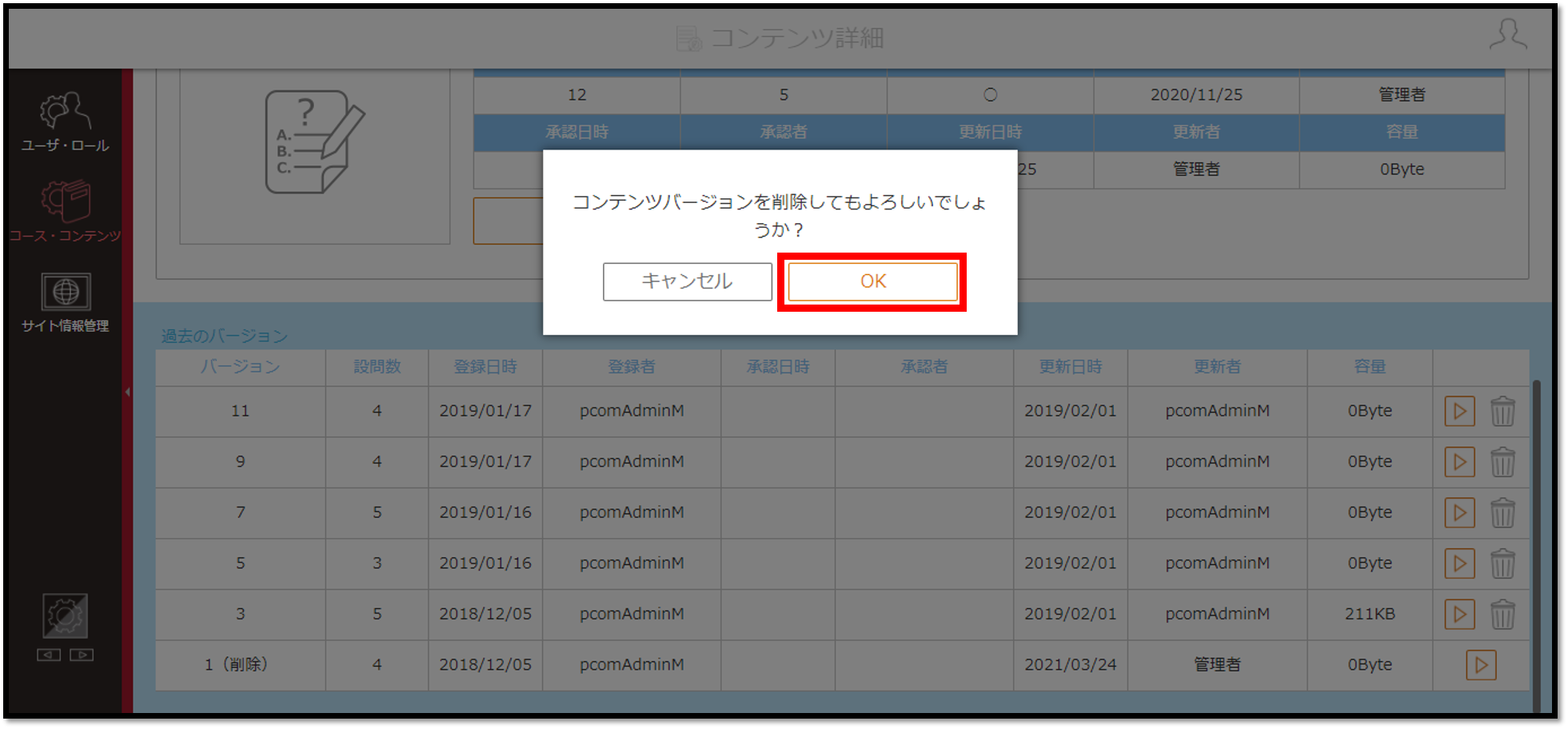Click 管理者 updater in deleted version row
The height and width of the screenshot is (729, 1568).
(1217, 665)
